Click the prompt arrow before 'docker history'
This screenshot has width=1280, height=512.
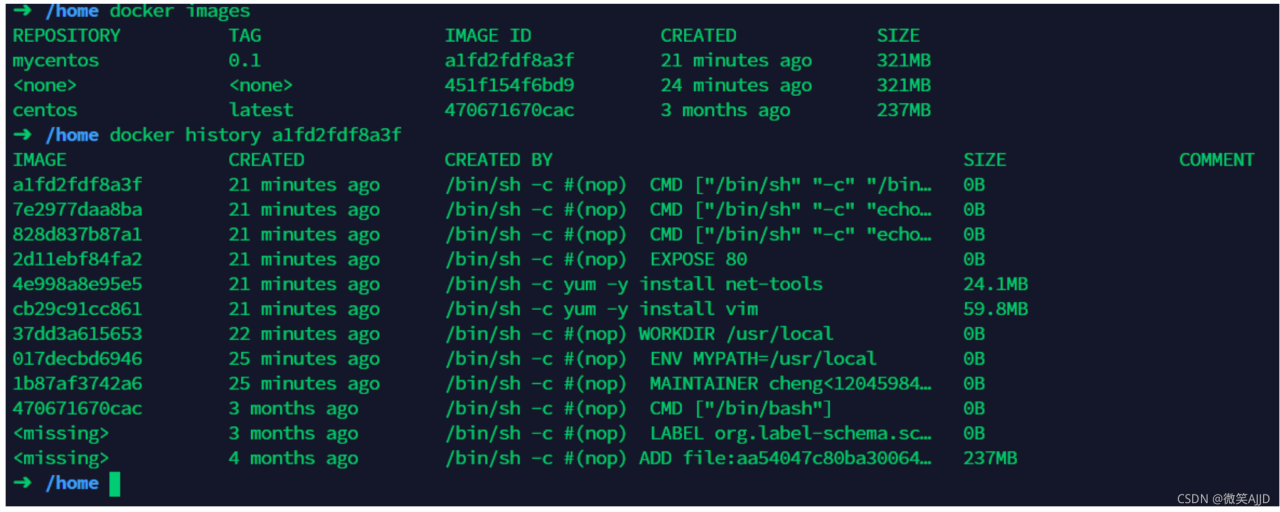click(22, 135)
